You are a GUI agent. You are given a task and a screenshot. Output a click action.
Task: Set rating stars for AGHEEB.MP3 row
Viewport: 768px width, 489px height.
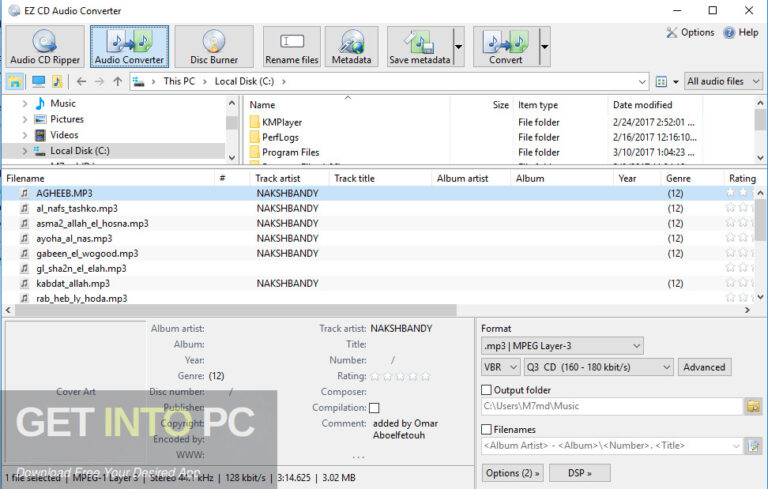tap(740, 193)
